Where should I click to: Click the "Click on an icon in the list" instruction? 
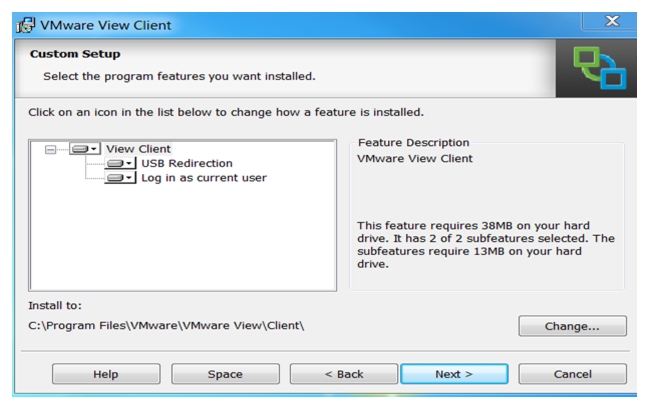pos(226,112)
